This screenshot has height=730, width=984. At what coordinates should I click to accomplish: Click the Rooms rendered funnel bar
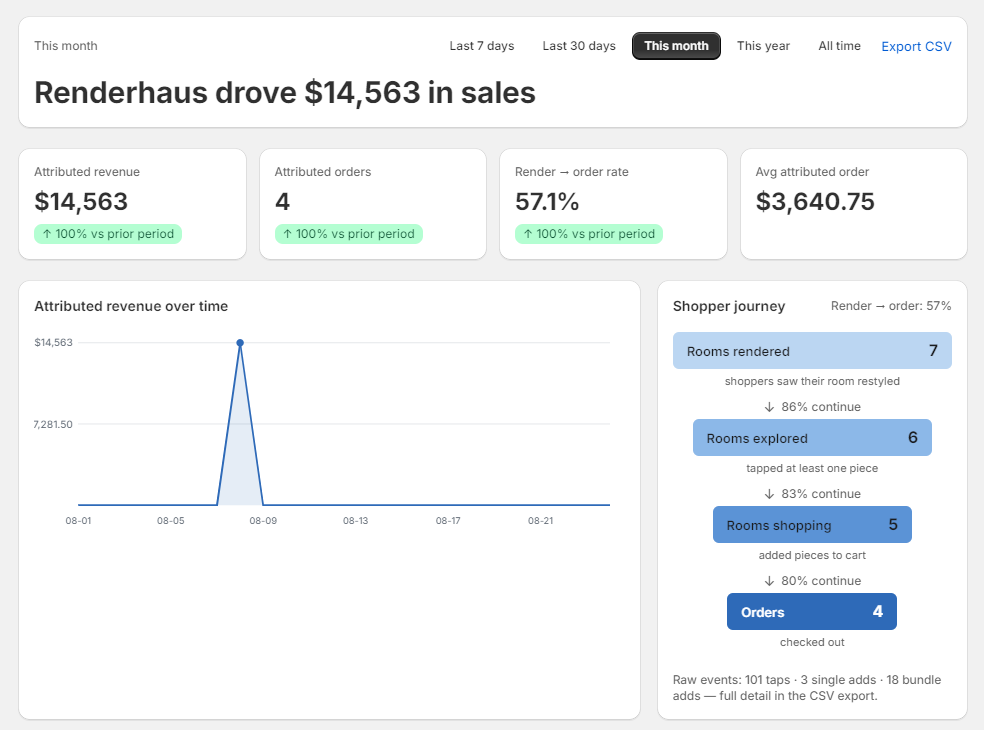point(812,350)
